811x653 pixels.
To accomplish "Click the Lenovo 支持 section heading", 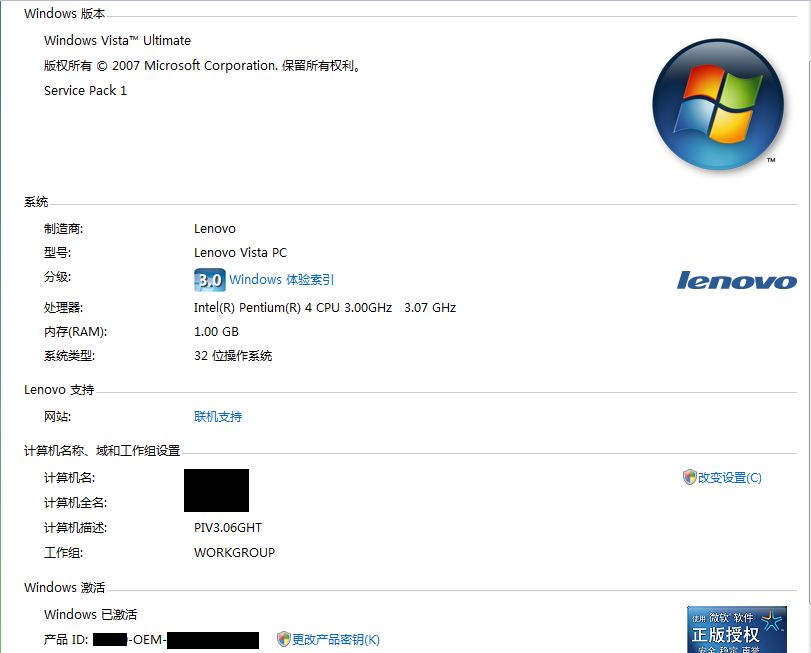I will pyautogui.click(x=59, y=389).
